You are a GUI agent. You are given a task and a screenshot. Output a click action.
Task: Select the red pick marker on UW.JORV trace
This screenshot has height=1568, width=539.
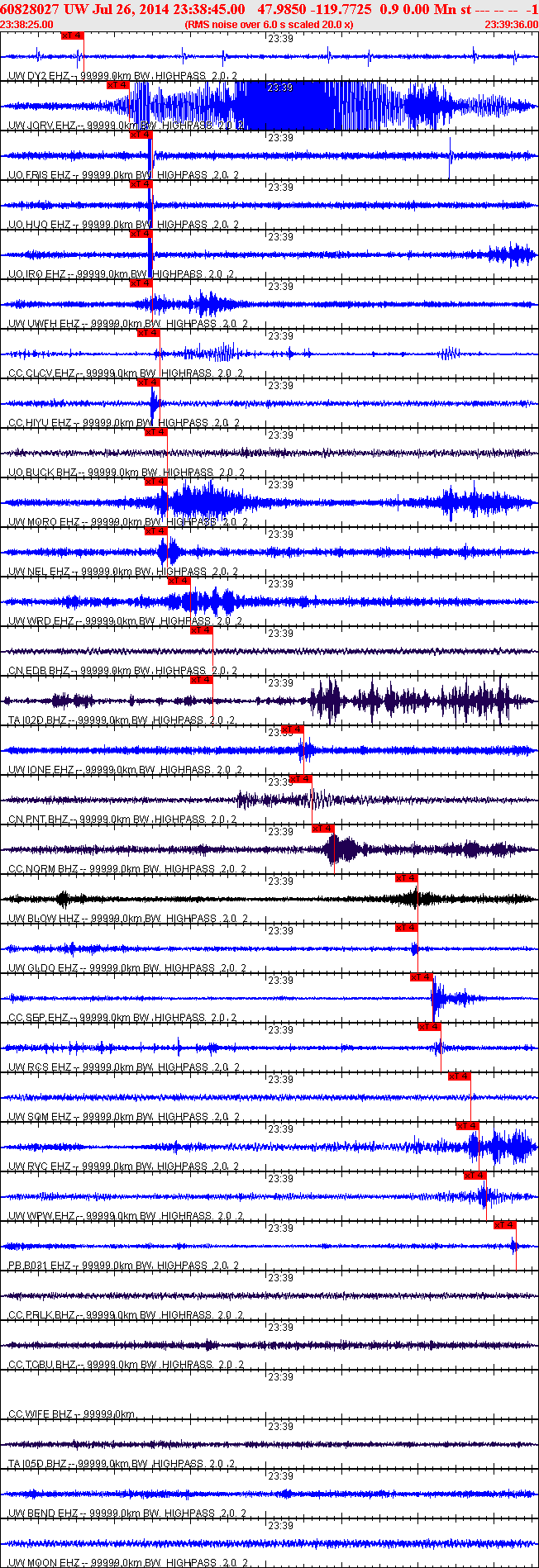(118, 84)
